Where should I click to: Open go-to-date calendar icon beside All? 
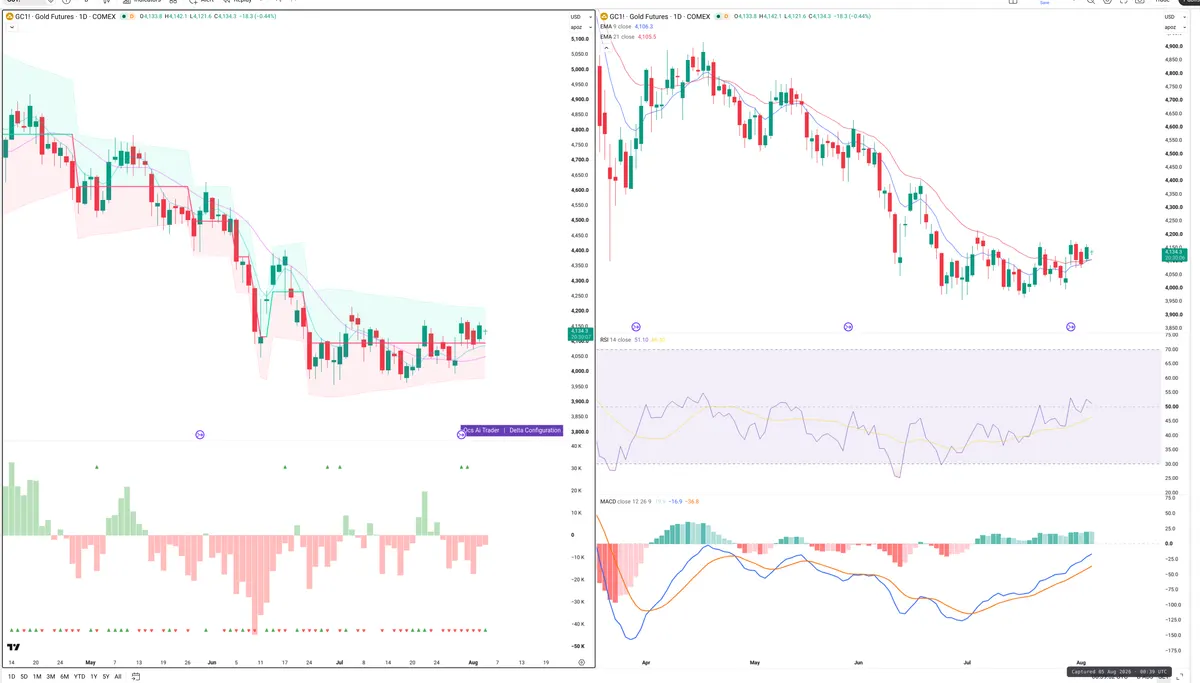click(x=134, y=677)
